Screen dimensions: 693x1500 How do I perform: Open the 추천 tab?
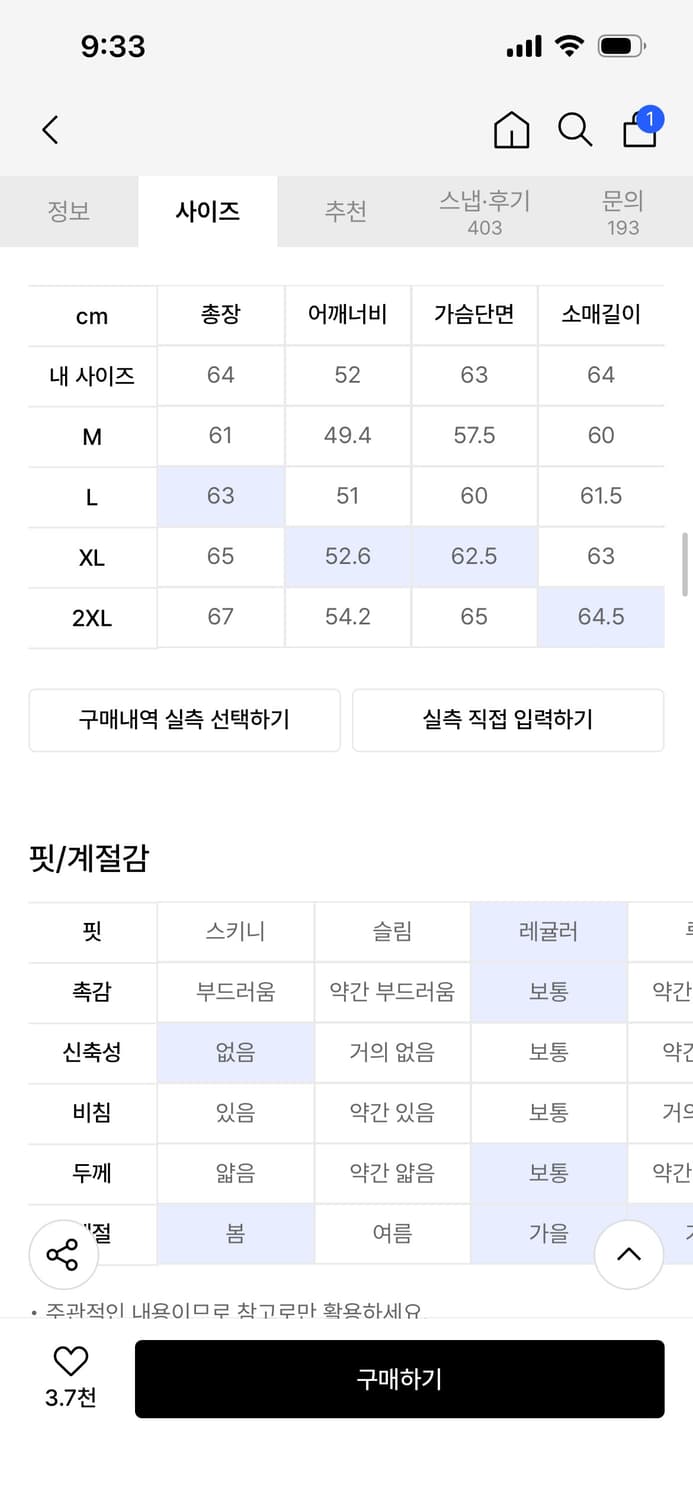pyautogui.click(x=346, y=211)
